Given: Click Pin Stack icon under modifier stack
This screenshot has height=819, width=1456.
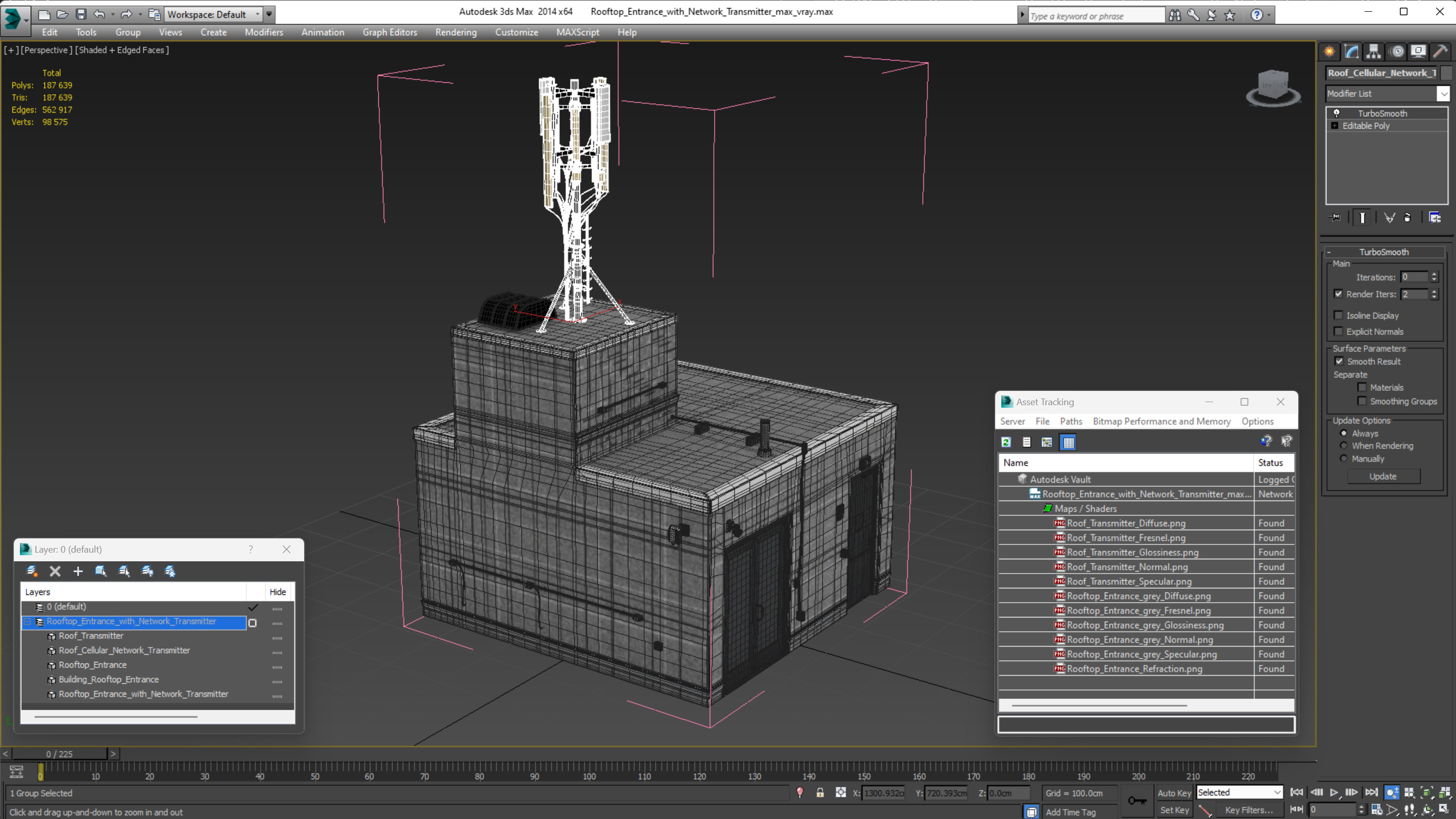Looking at the screenshot, I should 1335,217.
